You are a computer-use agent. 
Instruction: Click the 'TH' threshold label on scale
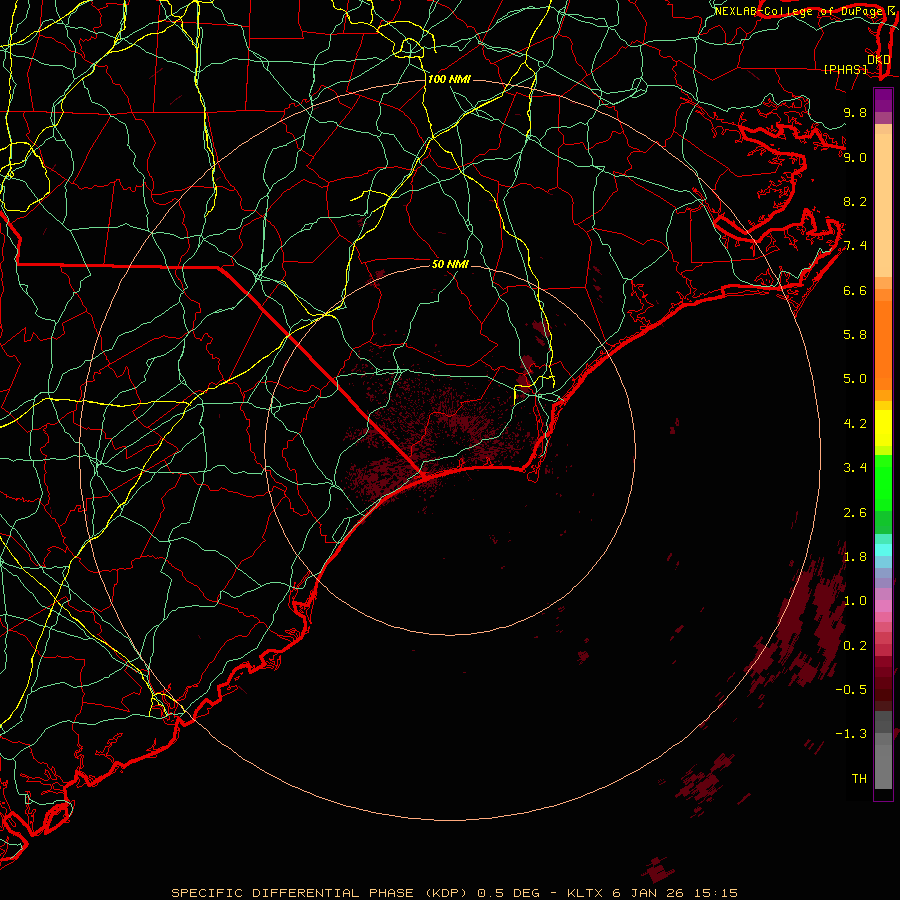pyautogui.click(x=859, y=779)
